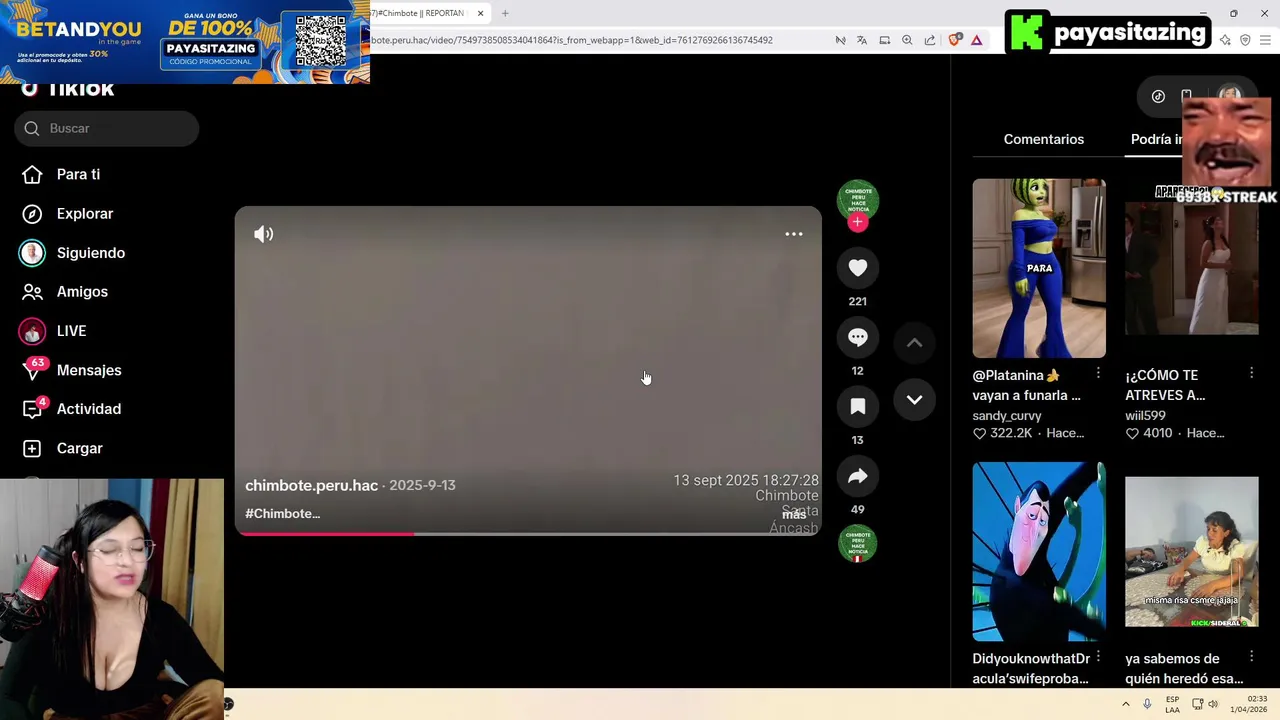Click the #Chimbote hashtag
Screen dimensions: 1280x720
pos(282,514)
